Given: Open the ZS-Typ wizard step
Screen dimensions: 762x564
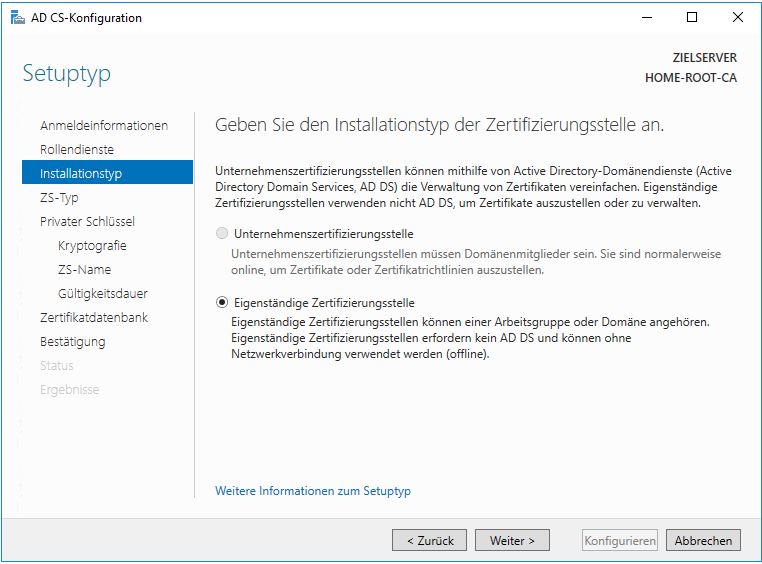Looking at the screenshot, I should (59, 198).
